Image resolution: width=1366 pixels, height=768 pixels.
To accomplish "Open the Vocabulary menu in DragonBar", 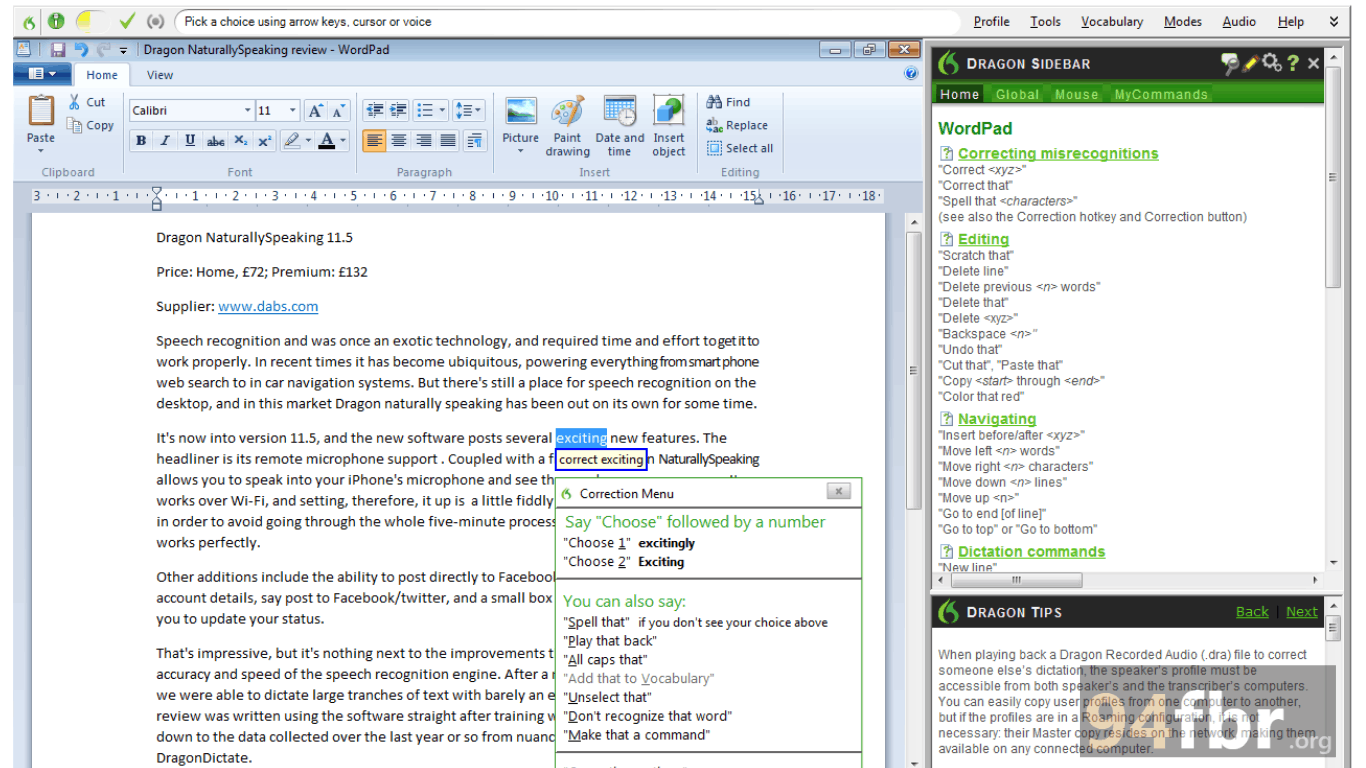I will tap(1111, 21).
